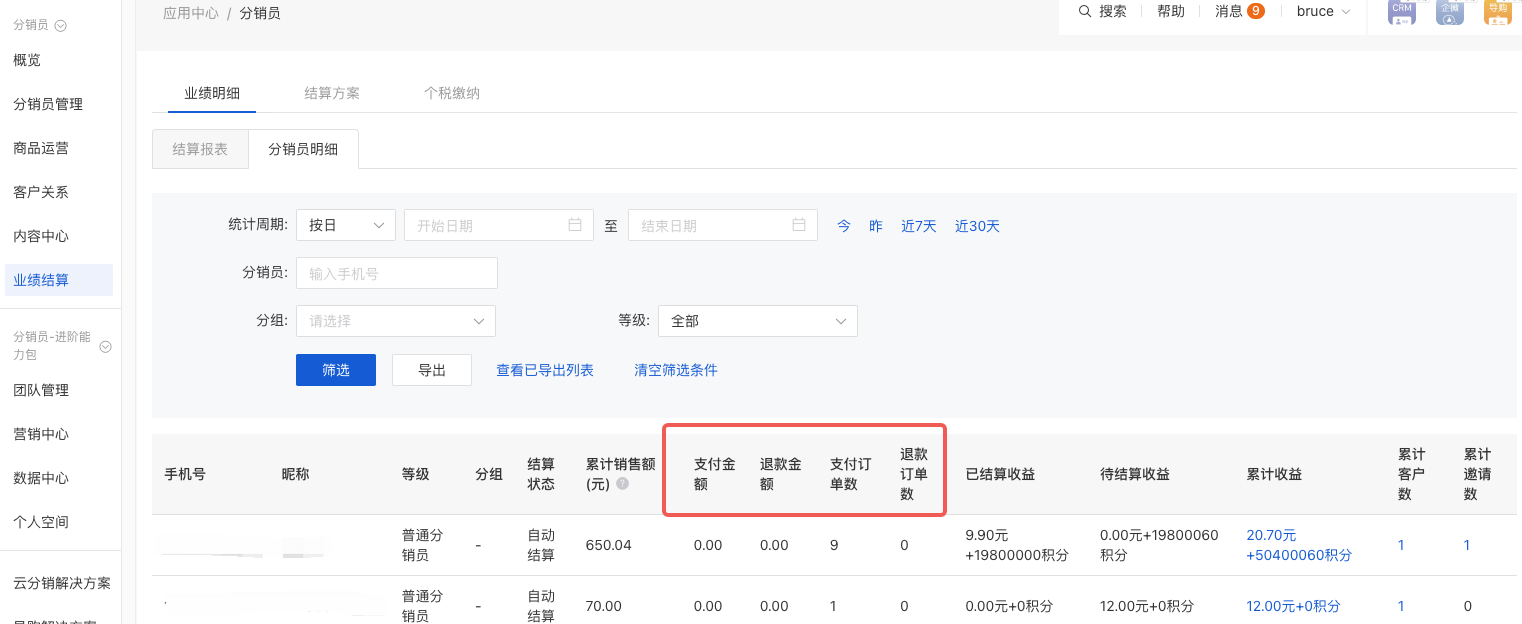Open 营销中心 in the sidebar
This screenshot has width=1522, height=624.
(41, 434)
